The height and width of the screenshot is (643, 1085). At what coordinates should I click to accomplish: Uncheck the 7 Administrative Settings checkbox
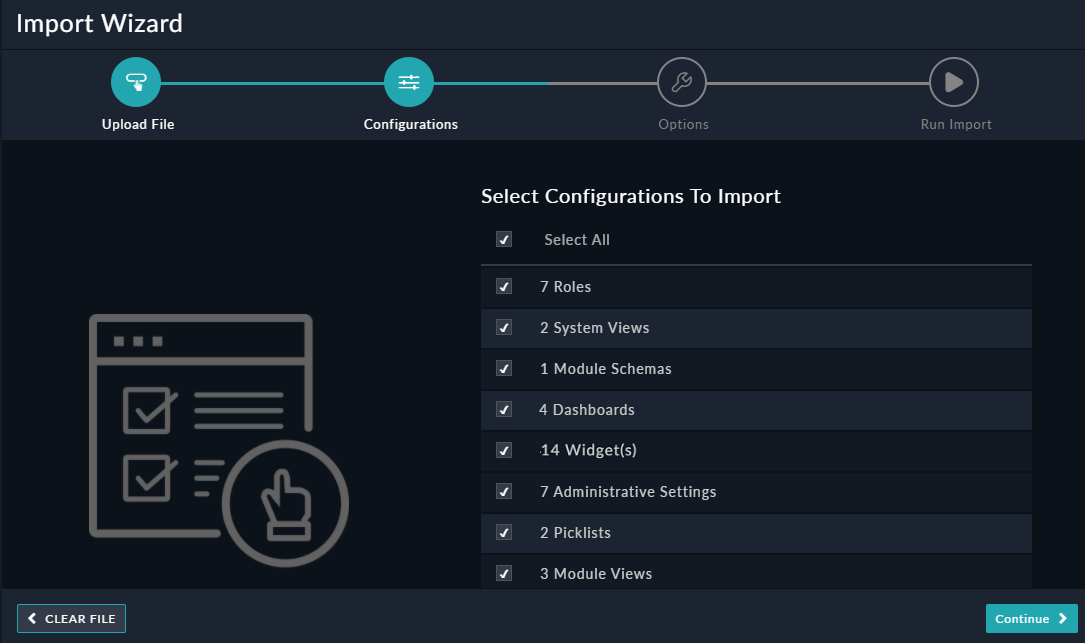click(504, 491)
